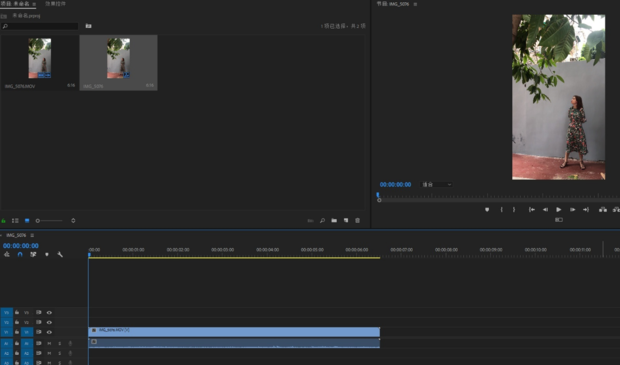Click the thumbnail zoom slider in project panel

coord(49,221)
